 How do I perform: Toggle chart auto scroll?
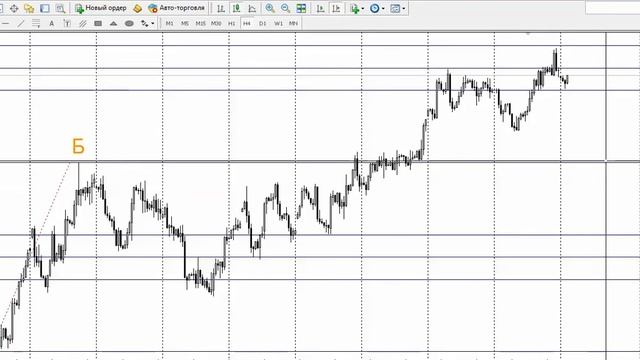pos(320,8)
